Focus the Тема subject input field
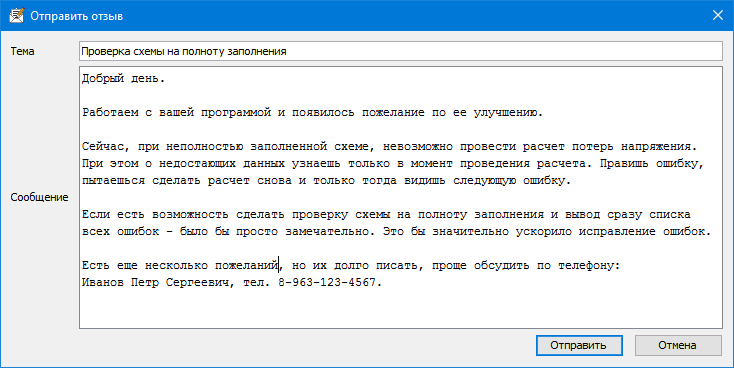Image resolution: width=734 pixels, height=368 pixels. point(401,51)
